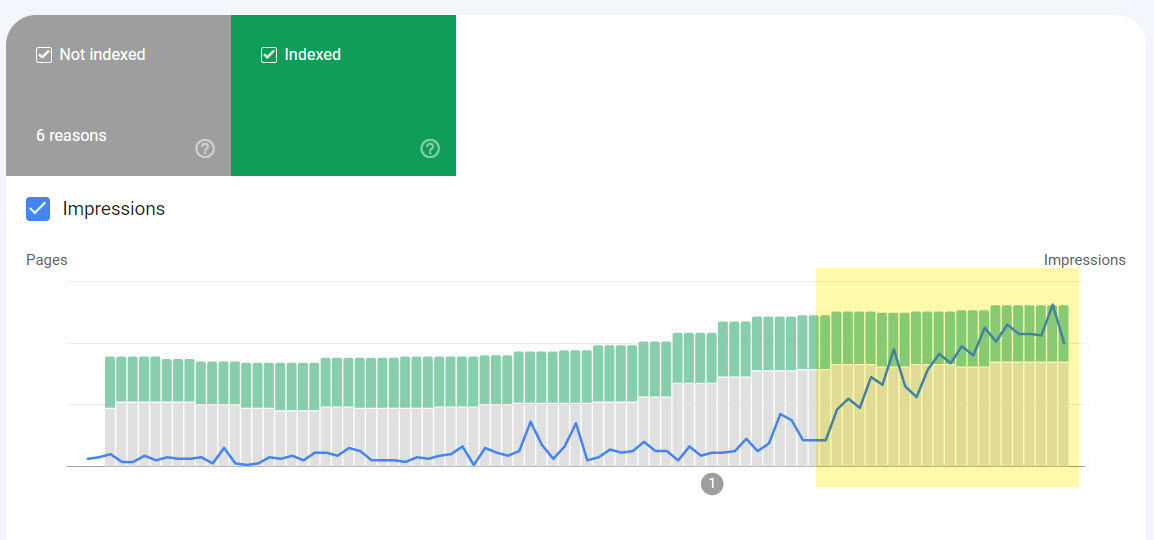This screenshot has height=540, width=1154.
Task: Click the last green bar in chart
Action: [x=1063, y=333]
